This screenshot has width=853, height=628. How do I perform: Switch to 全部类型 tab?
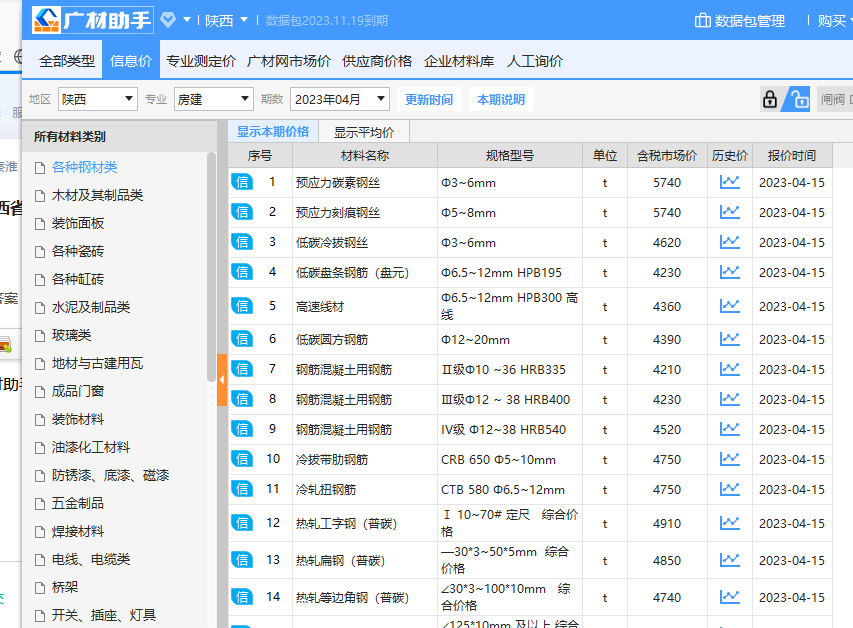(67, 60)
